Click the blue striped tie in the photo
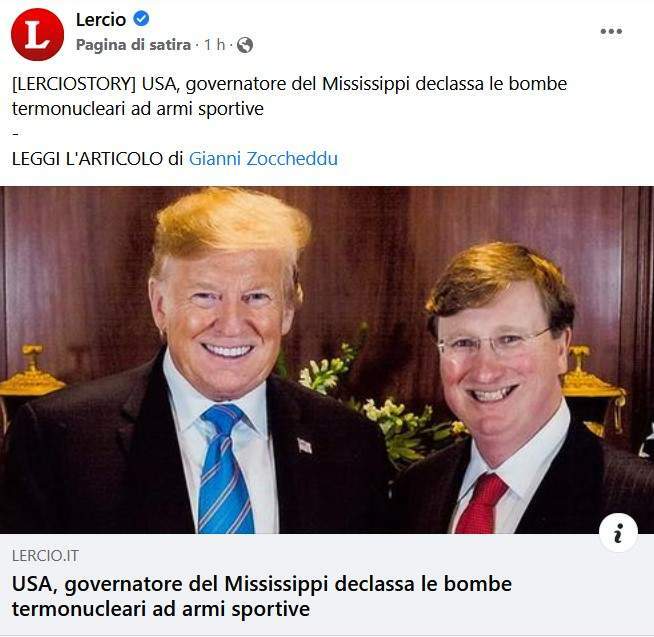The image size is (654, 637). click(224, 468)
